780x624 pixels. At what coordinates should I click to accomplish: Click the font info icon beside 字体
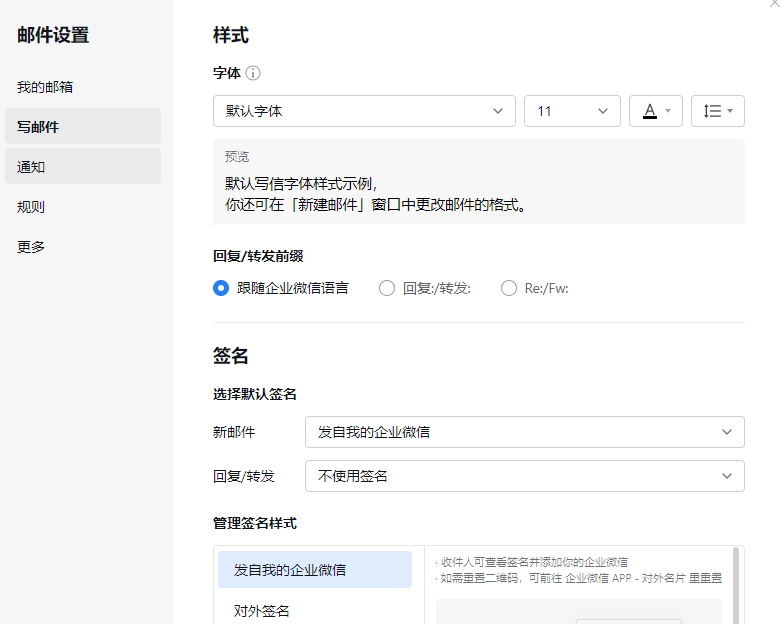point(253,73)
